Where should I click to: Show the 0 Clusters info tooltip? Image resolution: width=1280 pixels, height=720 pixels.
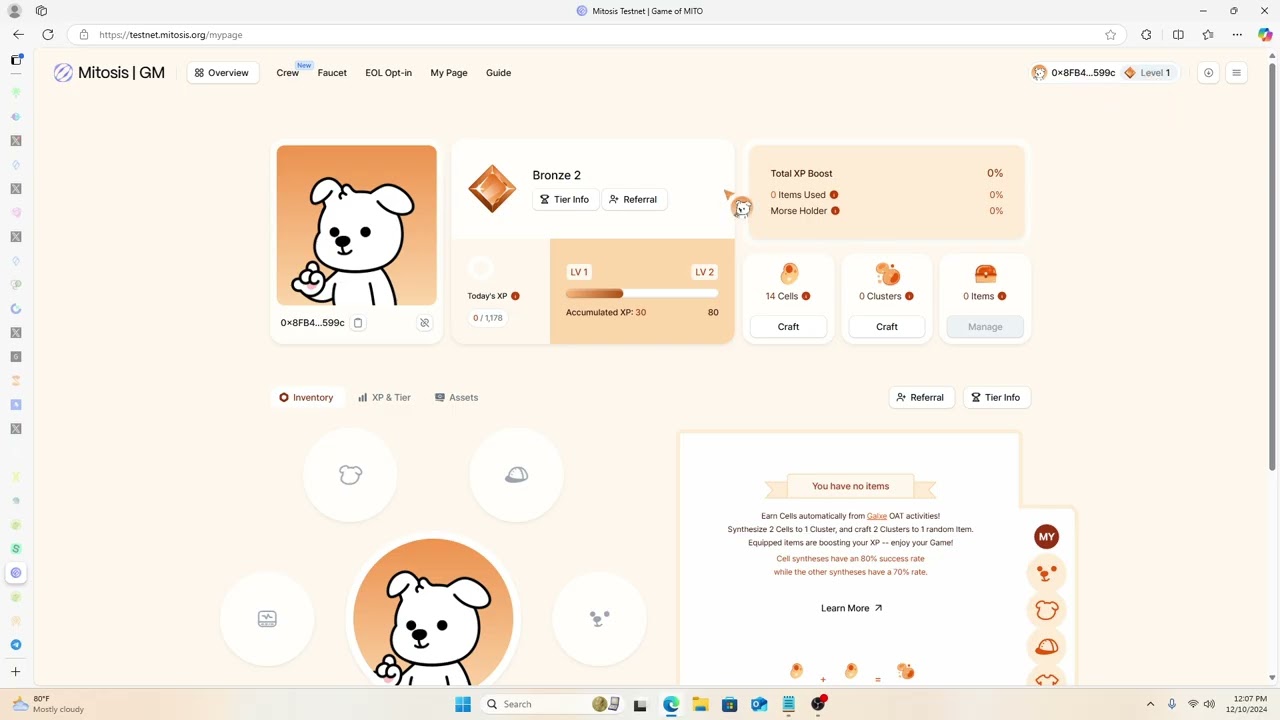(x=910, y=296)
